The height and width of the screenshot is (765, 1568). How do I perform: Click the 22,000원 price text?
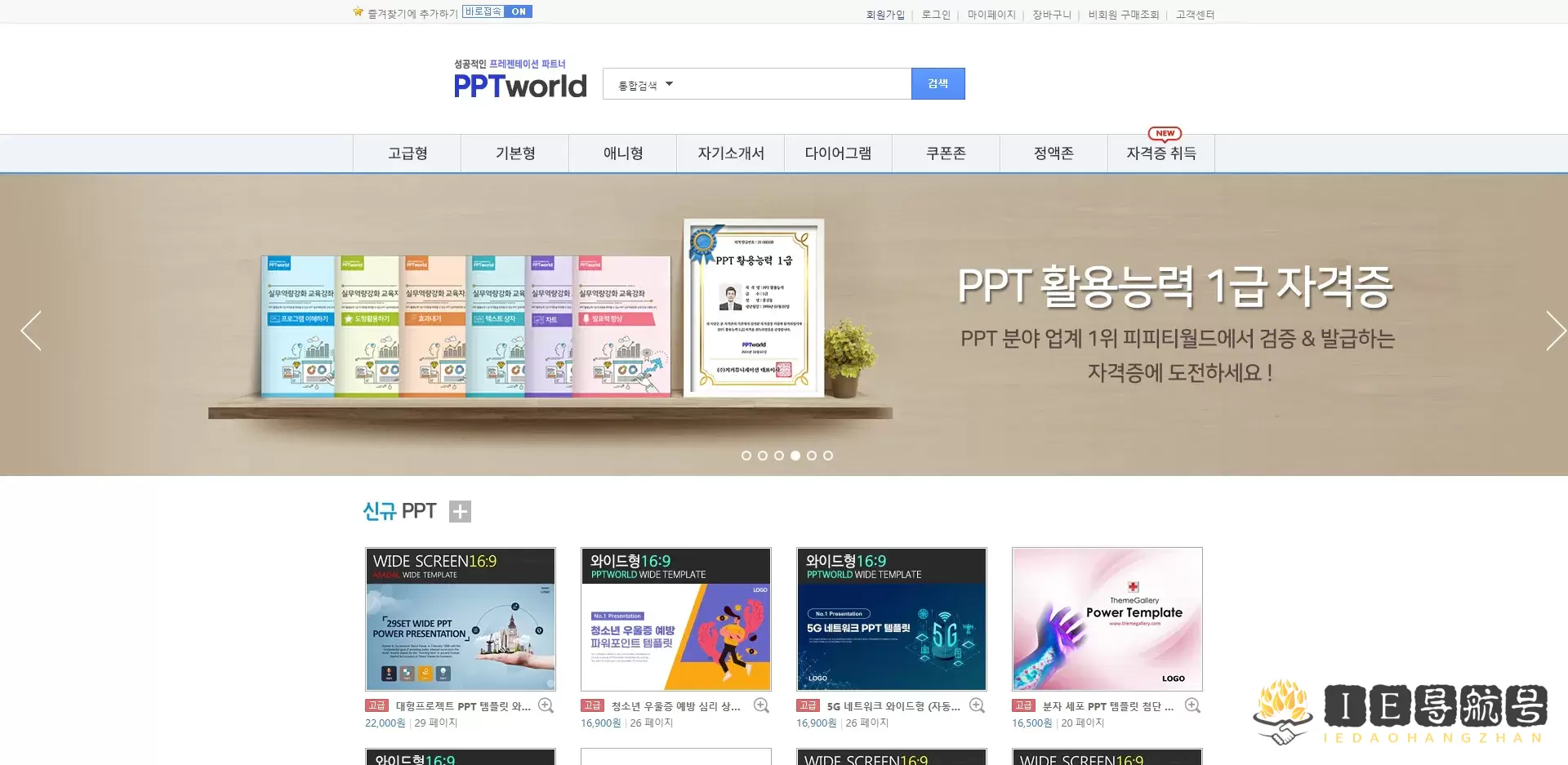pos(385,723)
